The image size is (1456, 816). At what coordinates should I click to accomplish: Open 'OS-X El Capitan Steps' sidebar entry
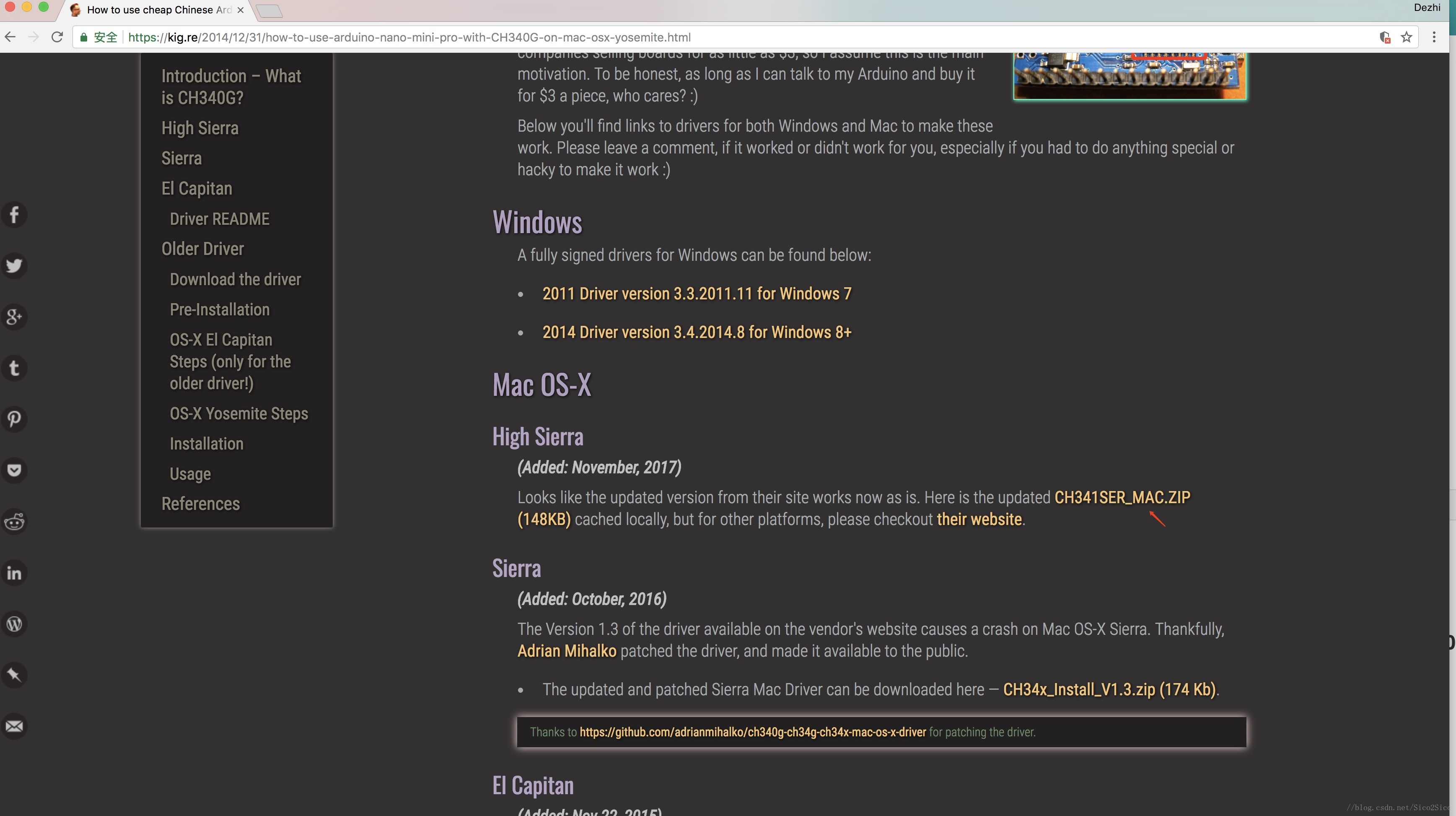pyautogui.click(x=231, y=361)
